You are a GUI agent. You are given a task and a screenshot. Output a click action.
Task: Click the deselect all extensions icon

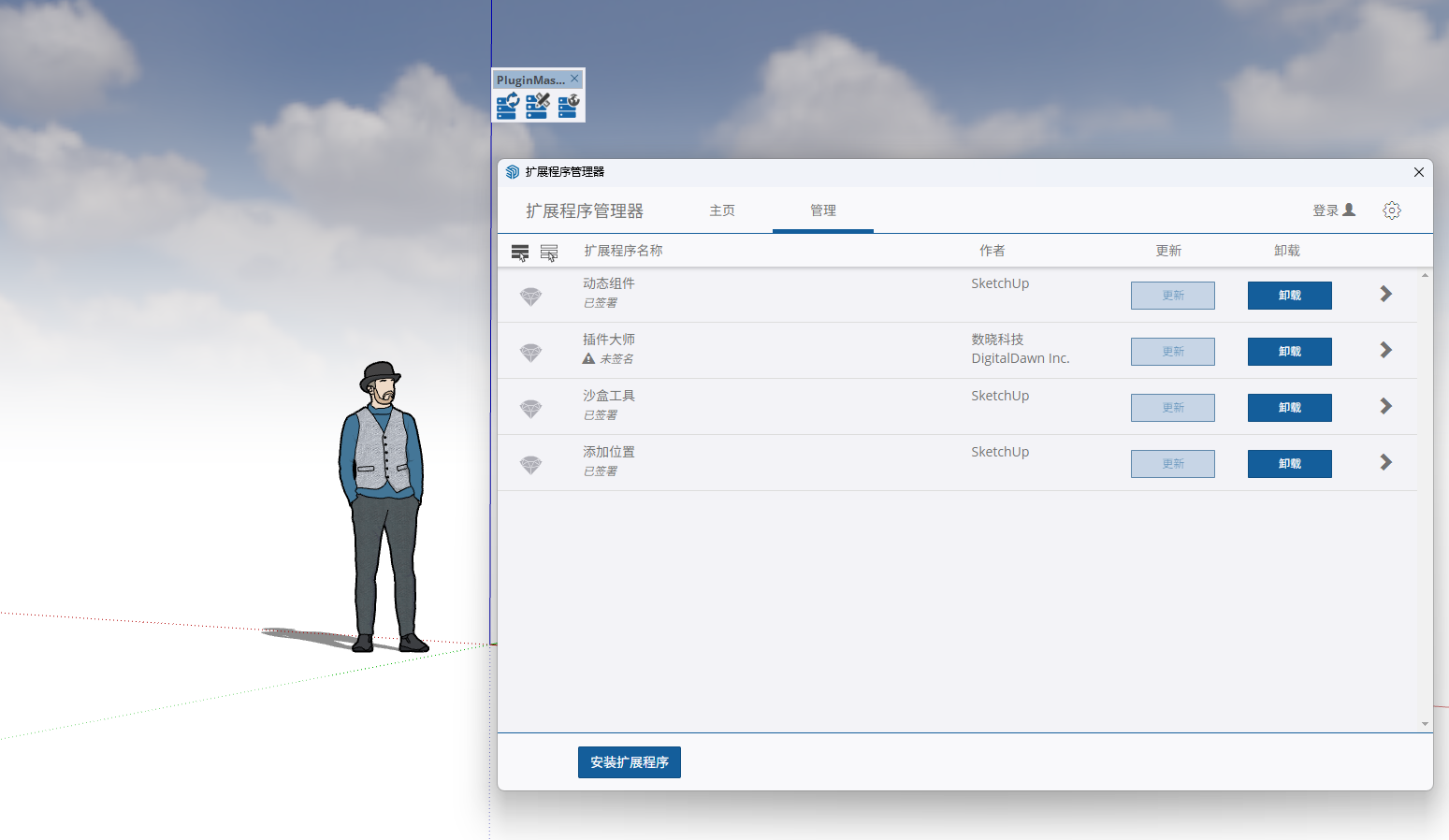(x=549, y=252)
